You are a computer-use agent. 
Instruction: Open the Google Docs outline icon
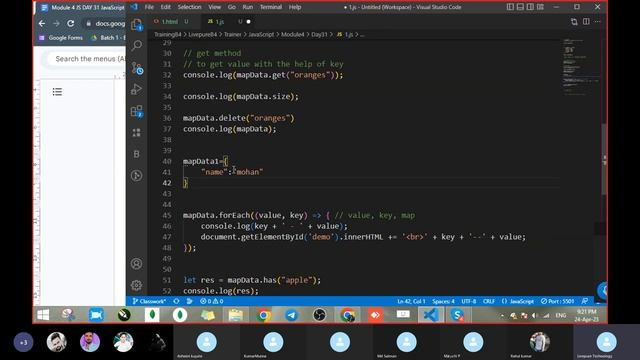coord(57,92)
